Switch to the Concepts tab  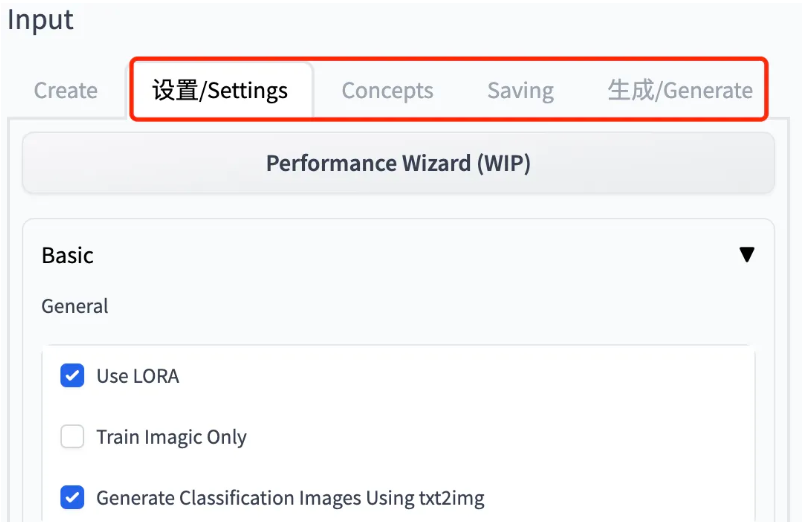[x=387, y=90]
